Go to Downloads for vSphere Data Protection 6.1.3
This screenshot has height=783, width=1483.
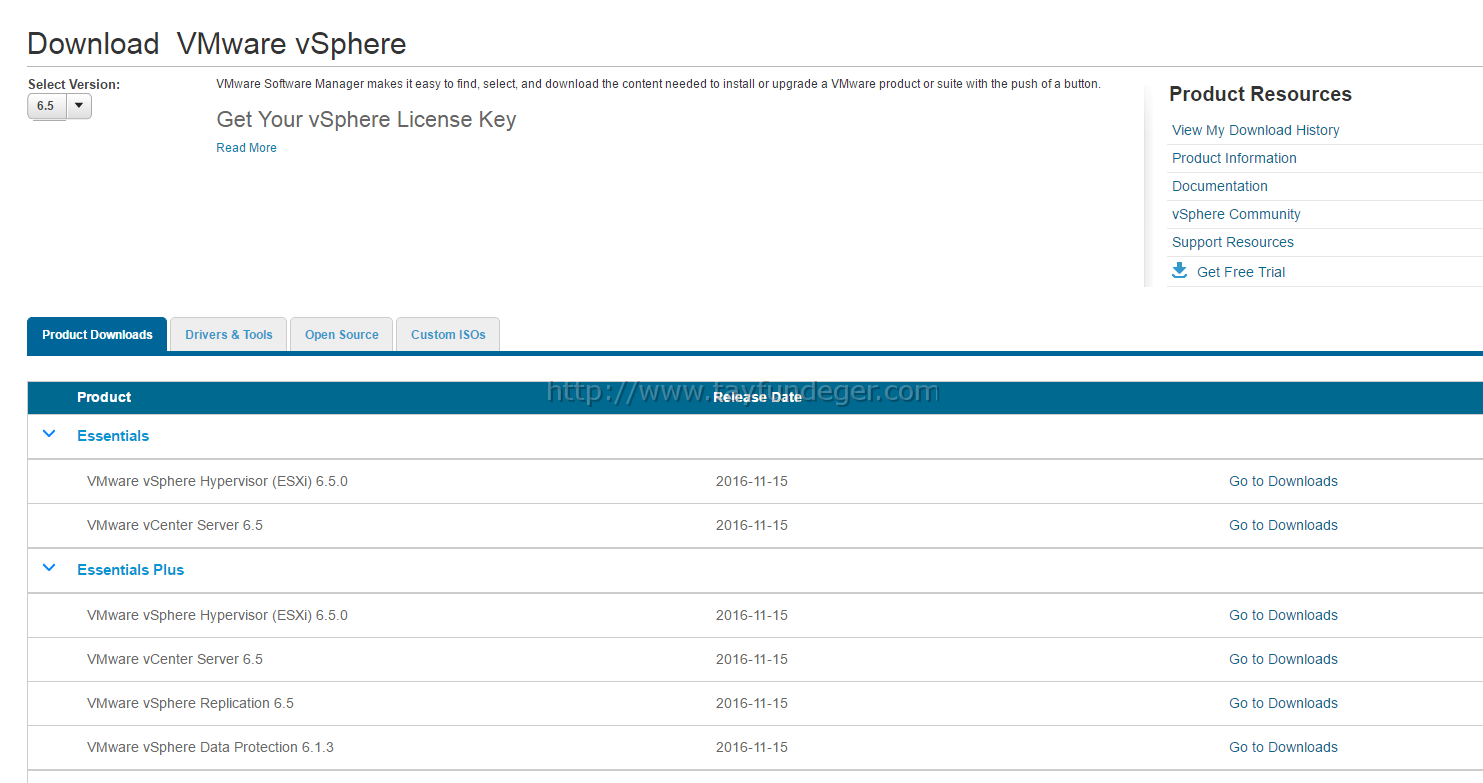click(x=1283, y=747)
